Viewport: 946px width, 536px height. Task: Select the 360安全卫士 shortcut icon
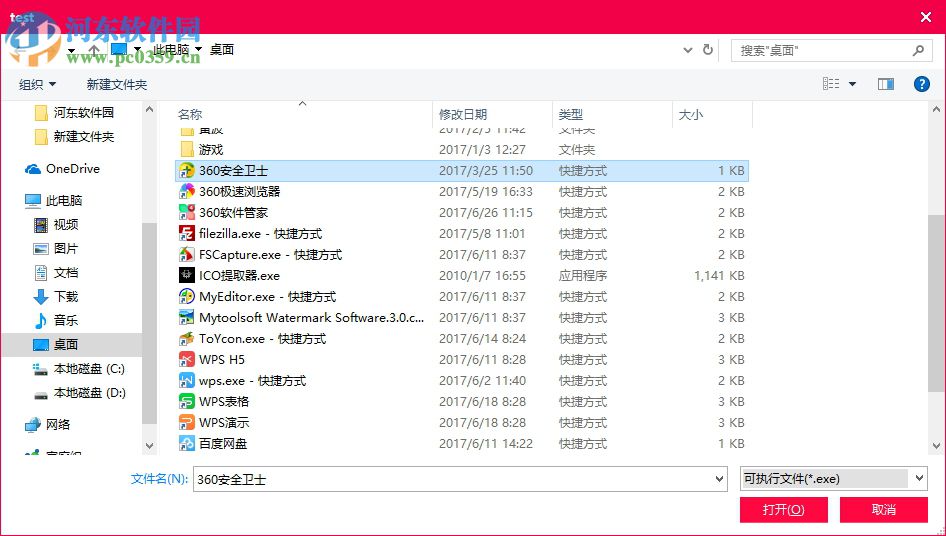tap(186, 171)
